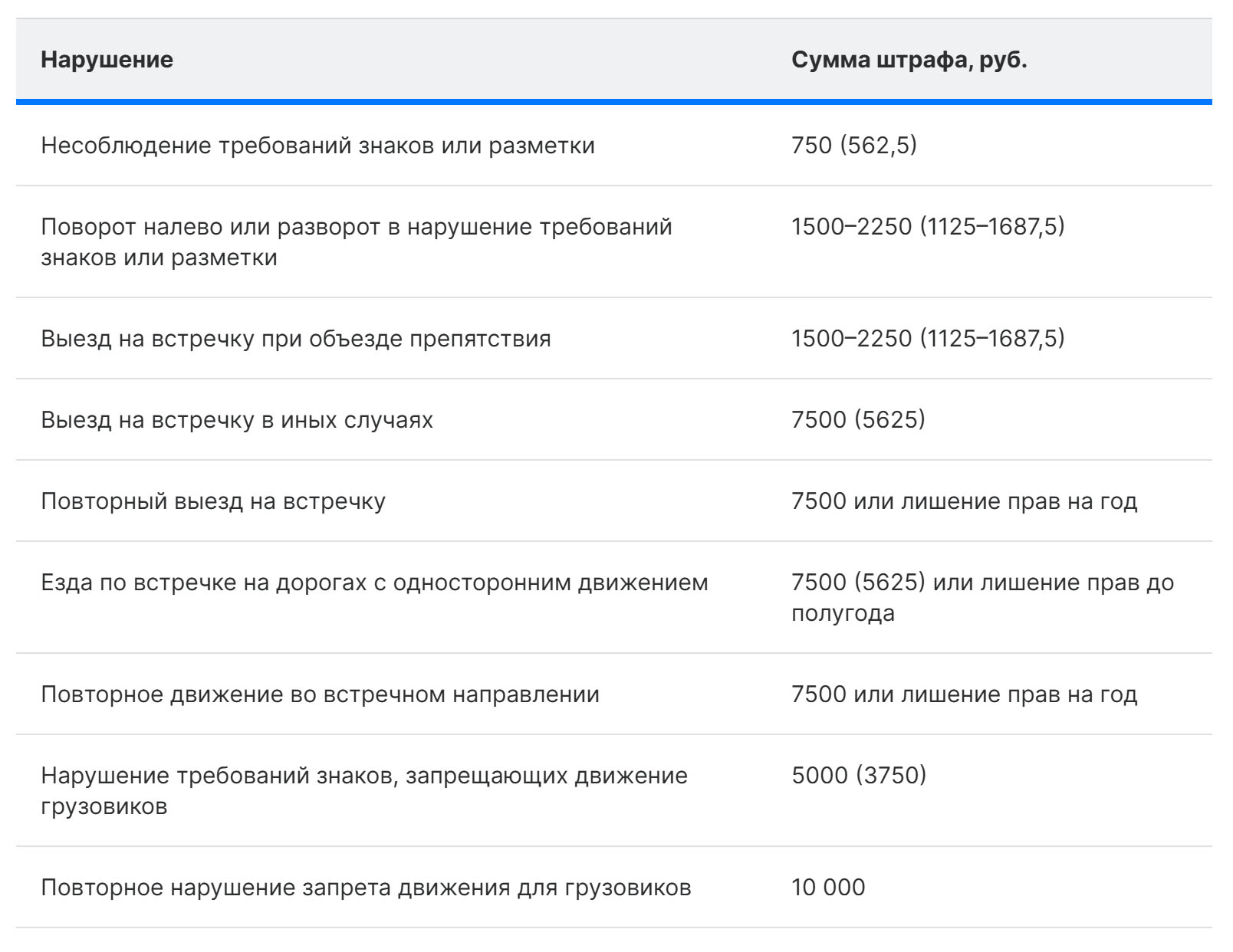Click the fine for "объезде препятствия" row
The width and height of the screenshot is (1233, 952).
928,339
